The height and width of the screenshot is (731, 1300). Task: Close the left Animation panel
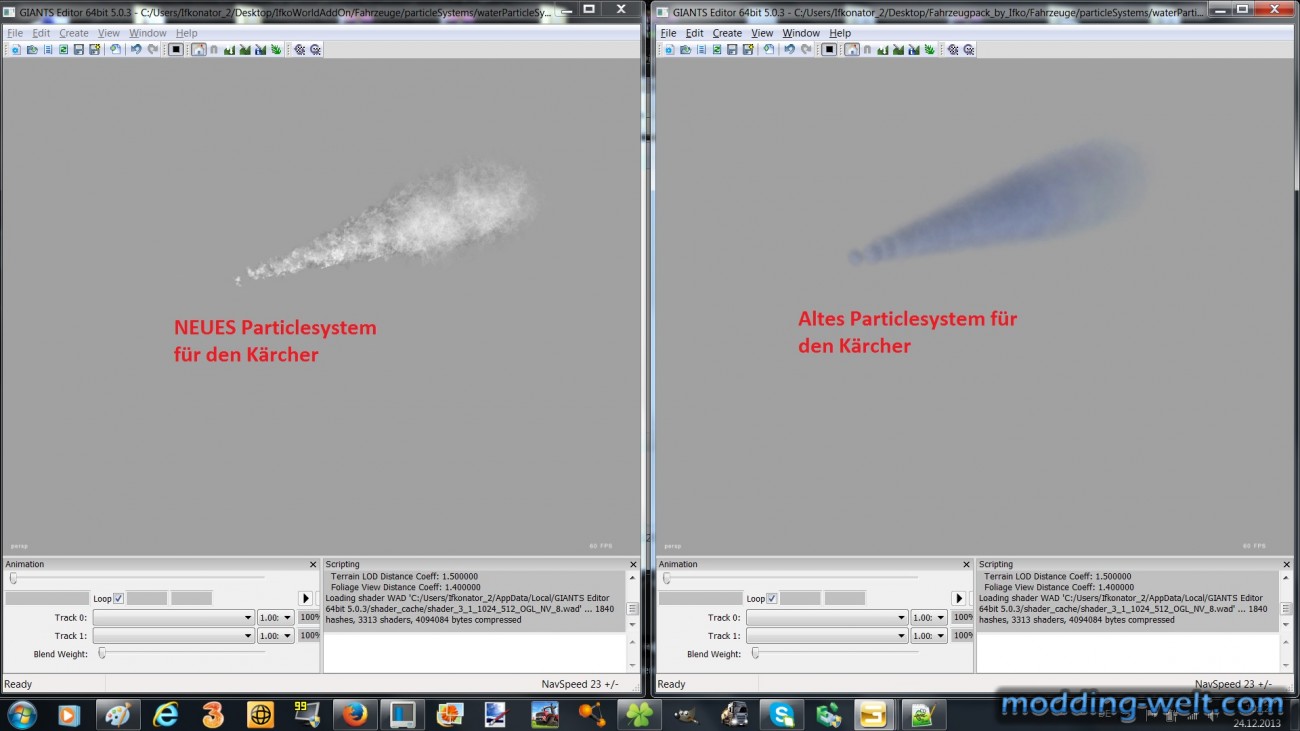pos(313,564)
